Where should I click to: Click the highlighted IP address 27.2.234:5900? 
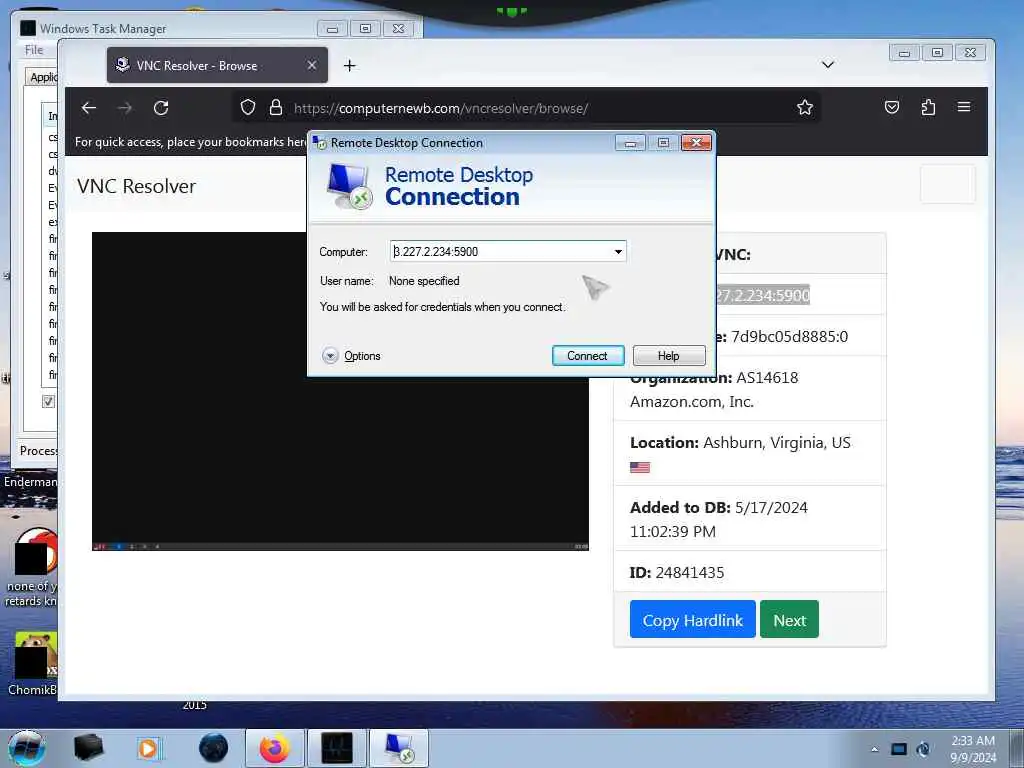point(763,295)
